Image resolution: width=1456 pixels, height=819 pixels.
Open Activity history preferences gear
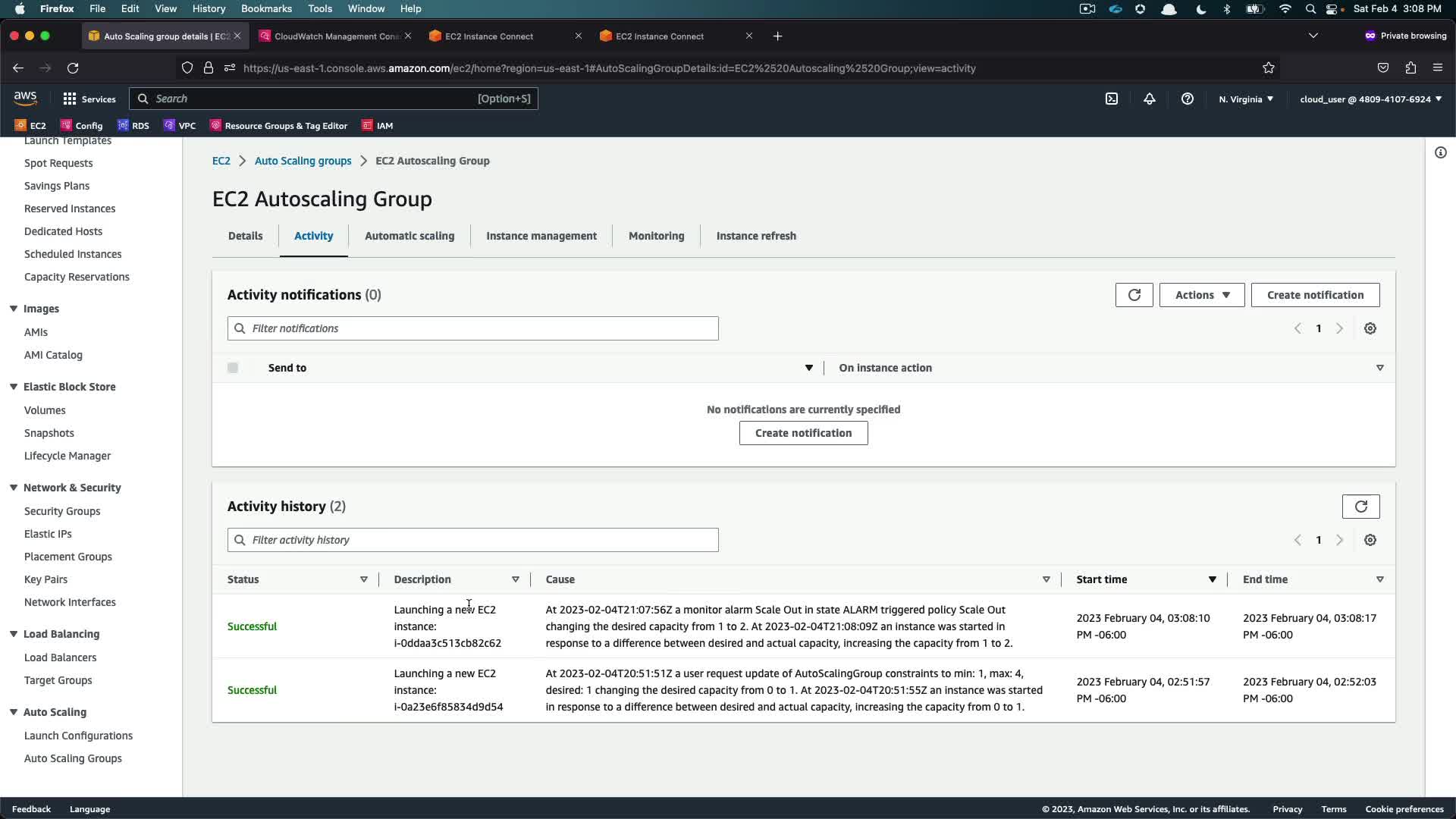click(x=1370, y=540)
